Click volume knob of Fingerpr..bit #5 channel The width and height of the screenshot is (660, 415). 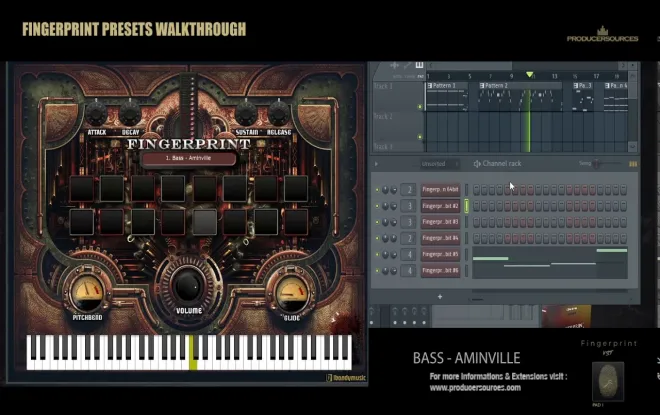pyautogui.click(x=394, y=254)
